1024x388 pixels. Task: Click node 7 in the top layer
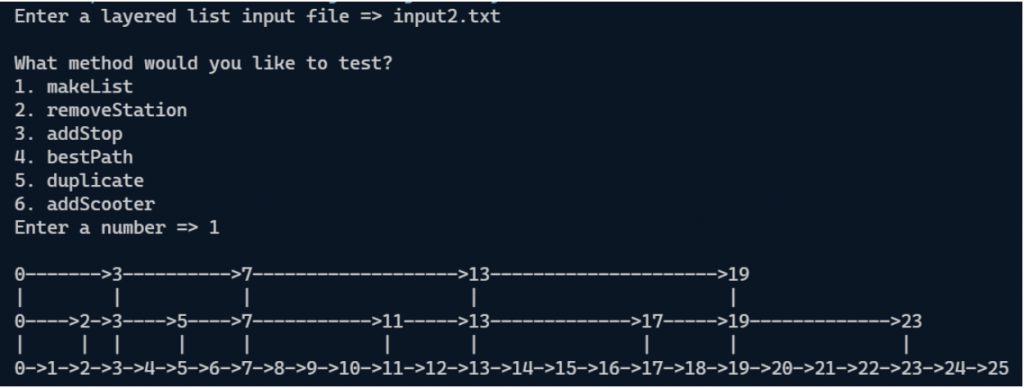tap(247, 274)
